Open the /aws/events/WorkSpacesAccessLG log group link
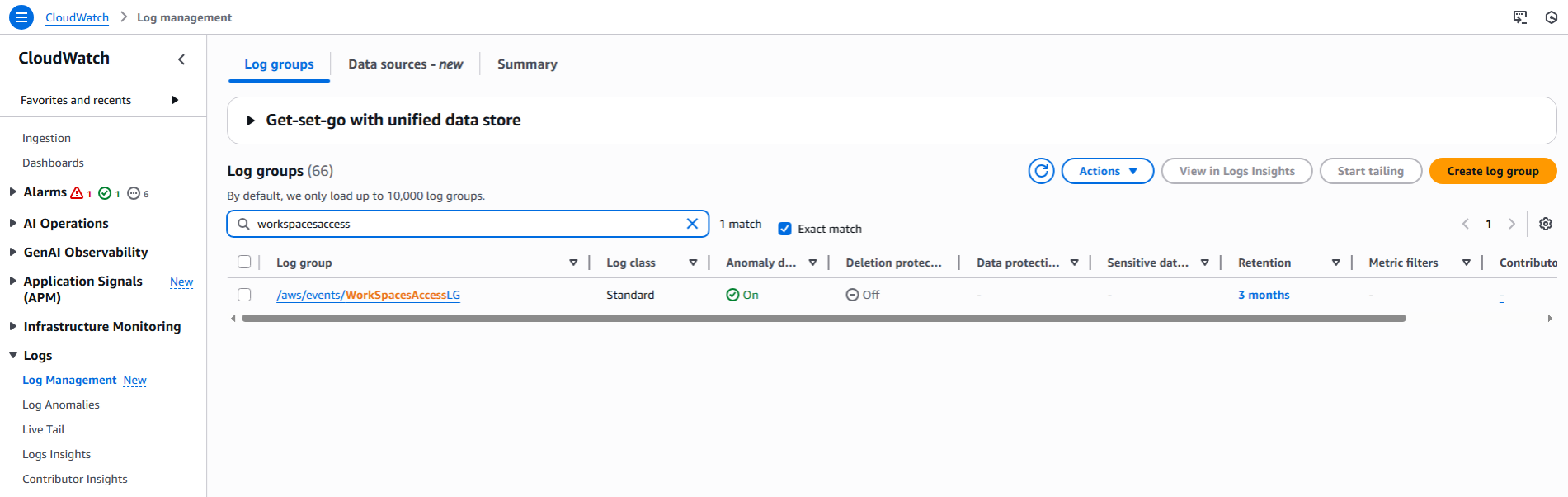 (368, 295)
